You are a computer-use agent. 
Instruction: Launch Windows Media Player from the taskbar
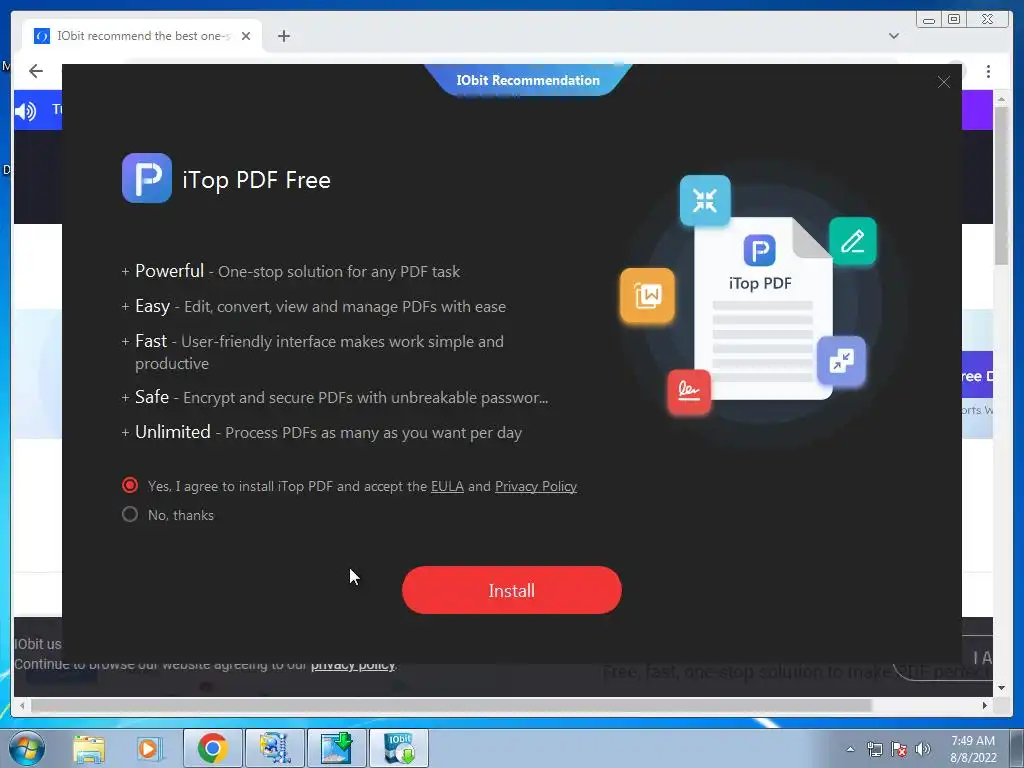tap(148, 748)
